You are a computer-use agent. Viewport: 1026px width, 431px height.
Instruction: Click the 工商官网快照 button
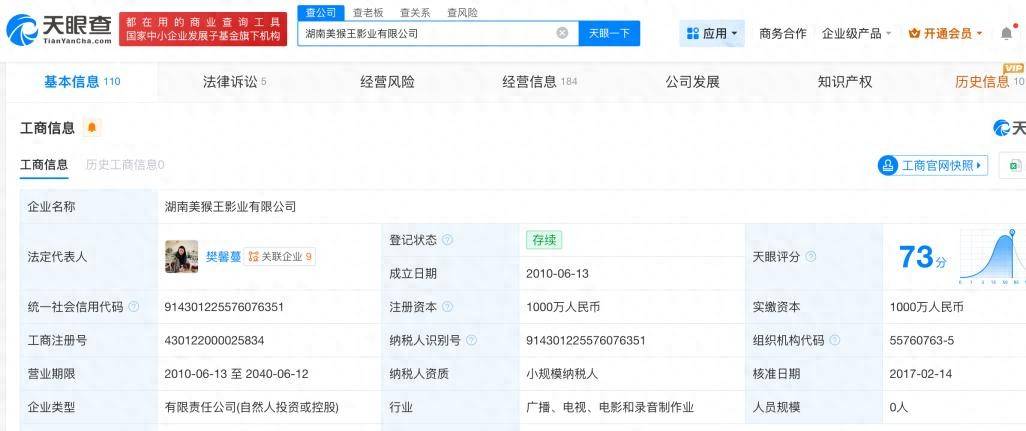pyautogui.click(x=932, y=165)
